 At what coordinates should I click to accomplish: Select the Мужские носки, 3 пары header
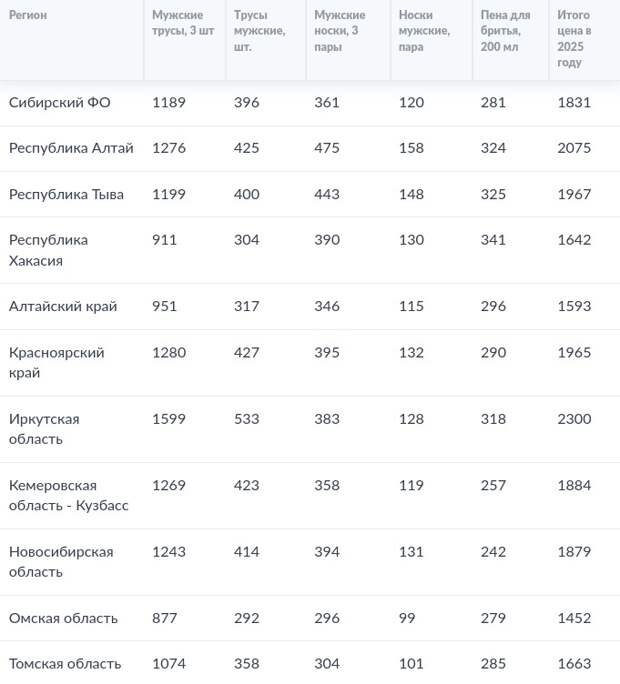(339, 31)
